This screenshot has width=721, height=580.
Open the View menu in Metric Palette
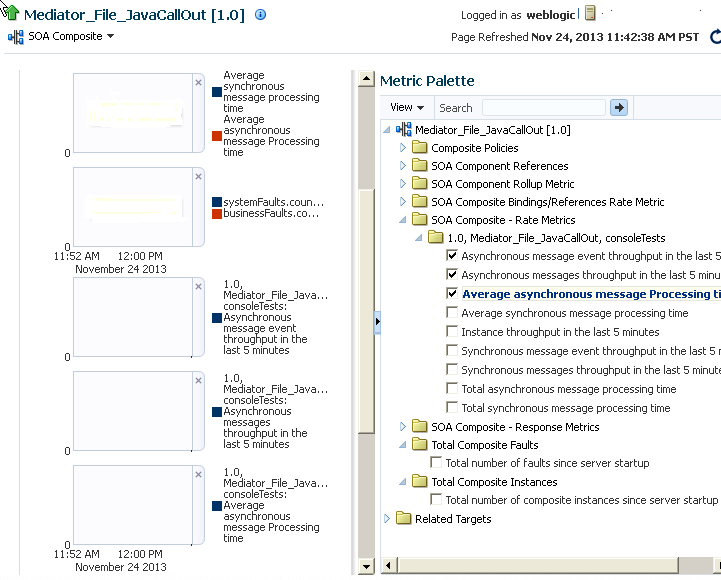tap(406, 107)
